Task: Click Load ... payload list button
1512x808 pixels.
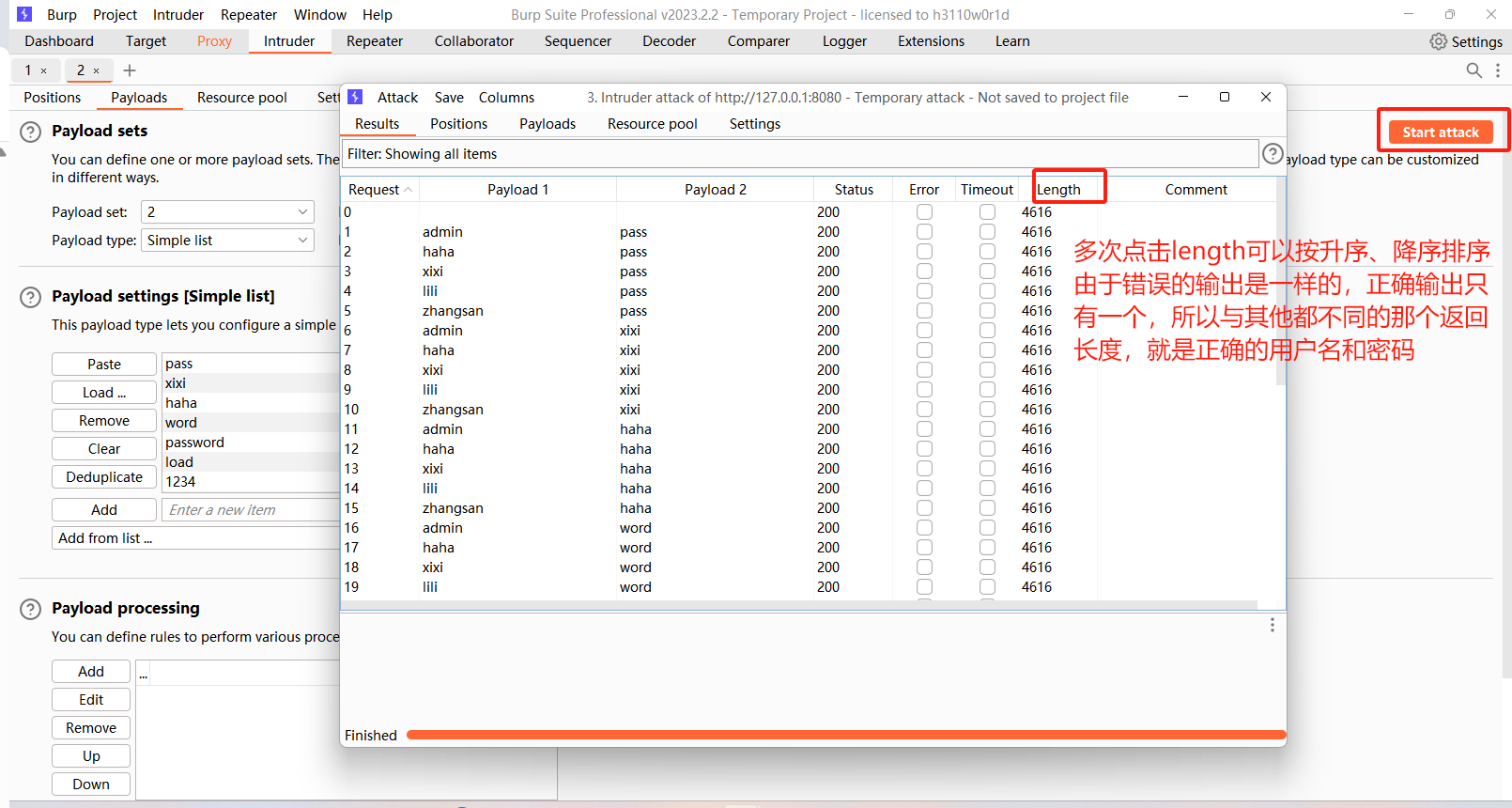Action: point(104,393)
